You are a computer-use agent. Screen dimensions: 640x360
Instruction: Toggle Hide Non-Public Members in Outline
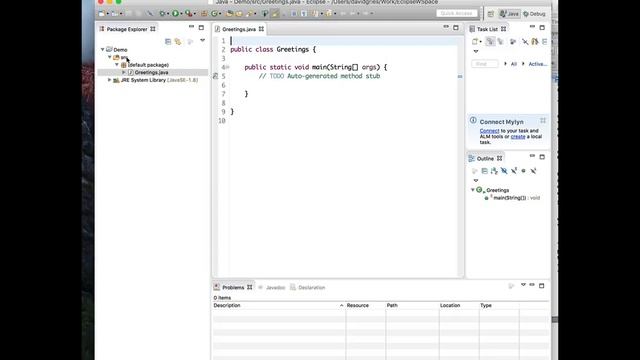524,171
